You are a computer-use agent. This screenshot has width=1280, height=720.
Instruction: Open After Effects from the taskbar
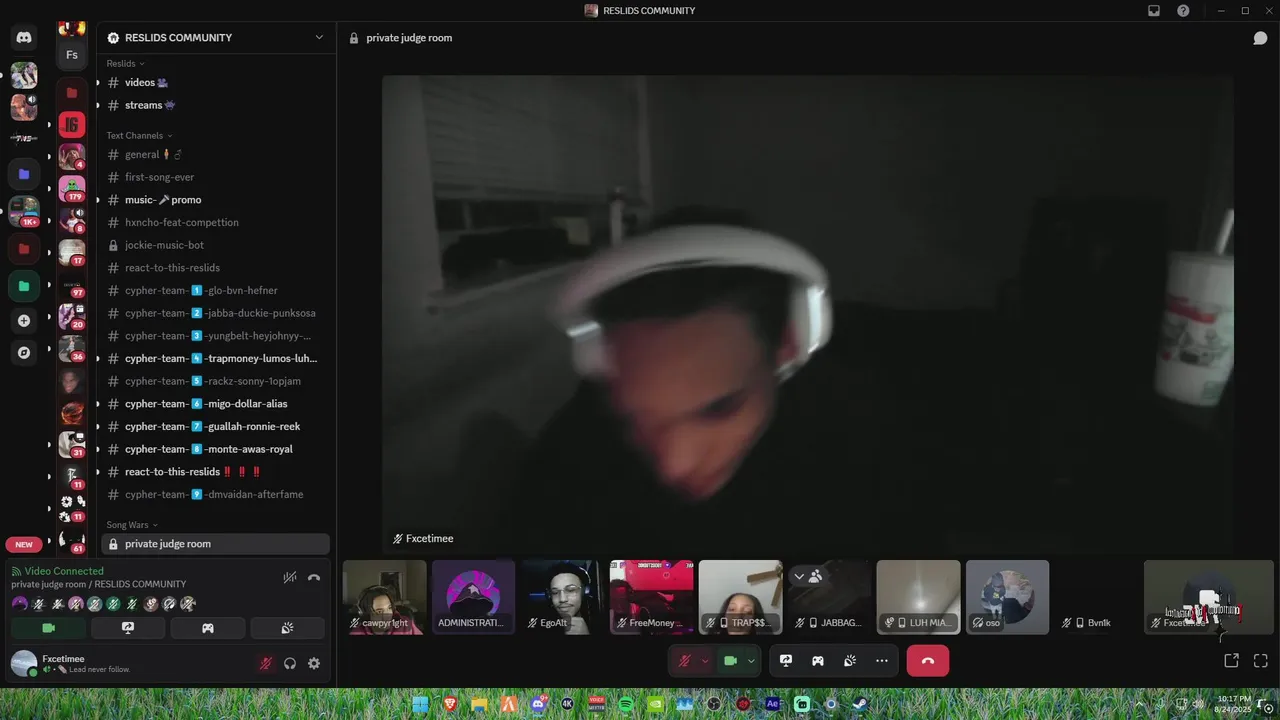click(772, 704)
